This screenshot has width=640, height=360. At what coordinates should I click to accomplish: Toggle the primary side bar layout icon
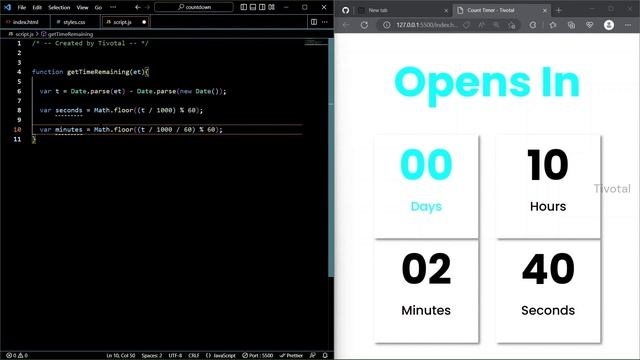pos(244,7)
